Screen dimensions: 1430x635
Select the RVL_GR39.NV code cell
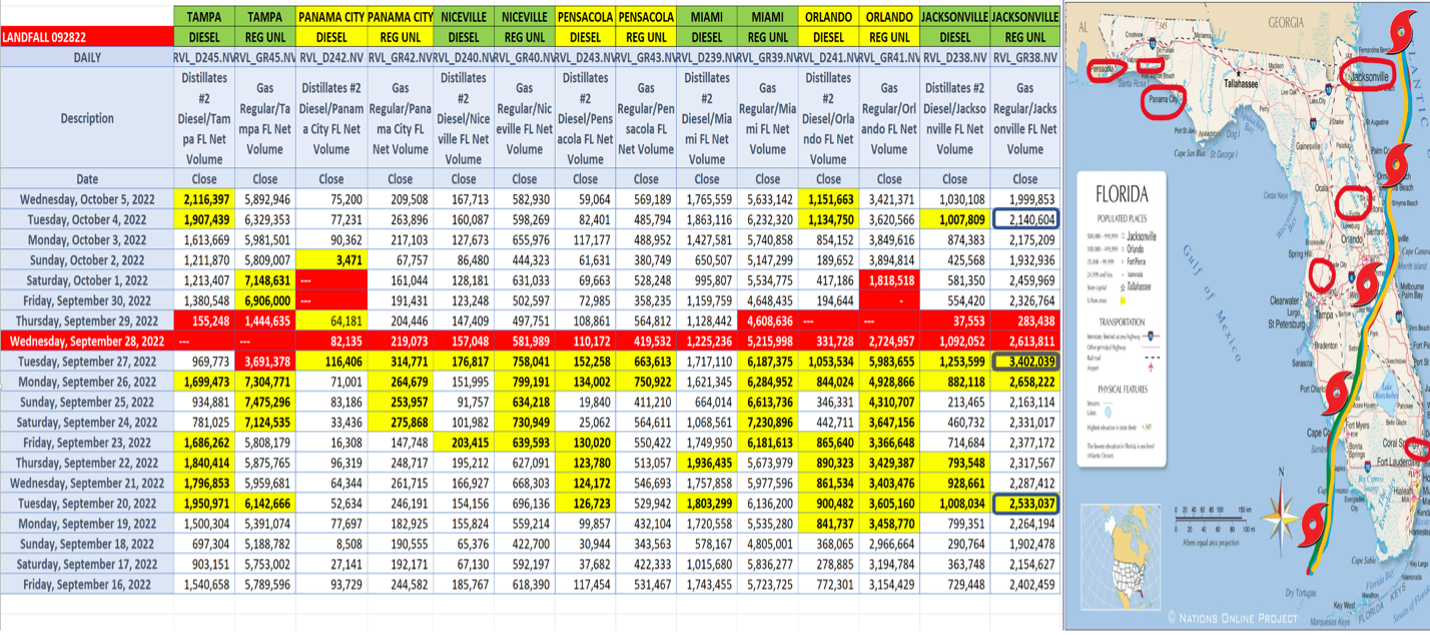click(x=768, y=58)
